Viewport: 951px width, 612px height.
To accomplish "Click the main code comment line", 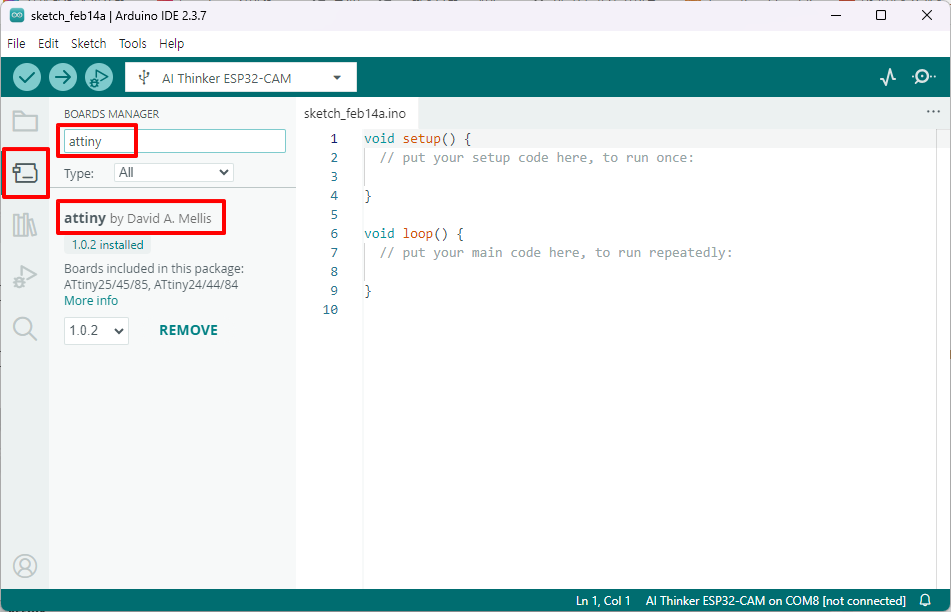I will click(556, 253).
